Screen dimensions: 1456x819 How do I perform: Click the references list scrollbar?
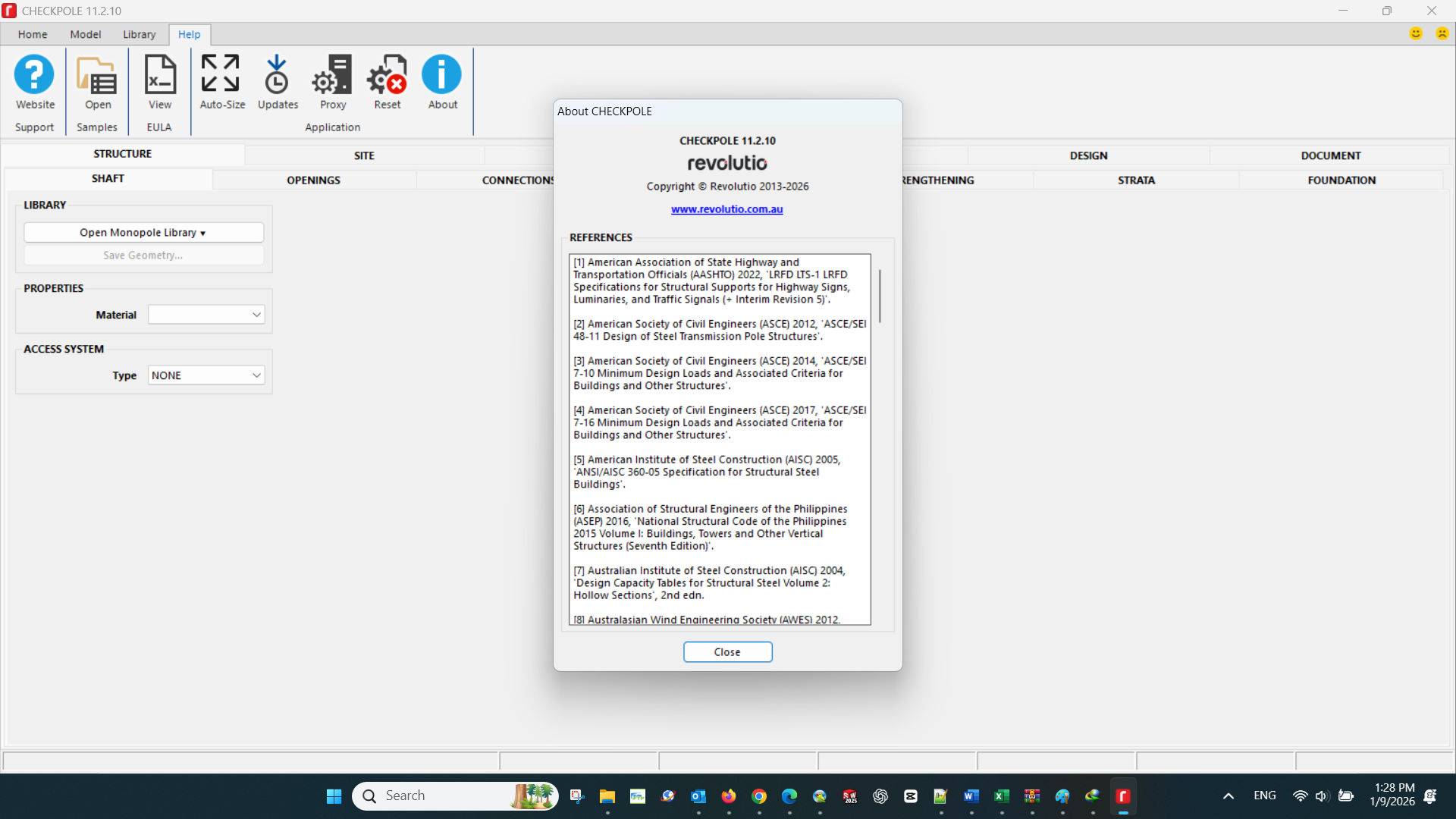[x=880, y=296]
